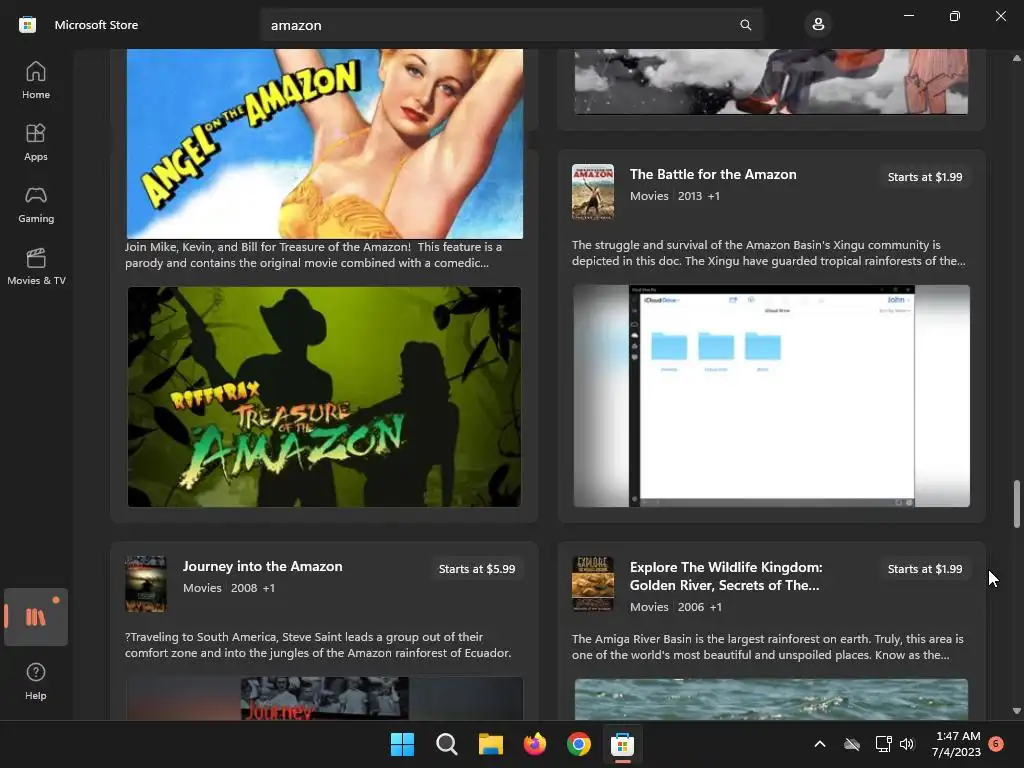Click the Starts at $5.99 price button
The width and height of the screenshot is (1024, 768).
point(477,569)
